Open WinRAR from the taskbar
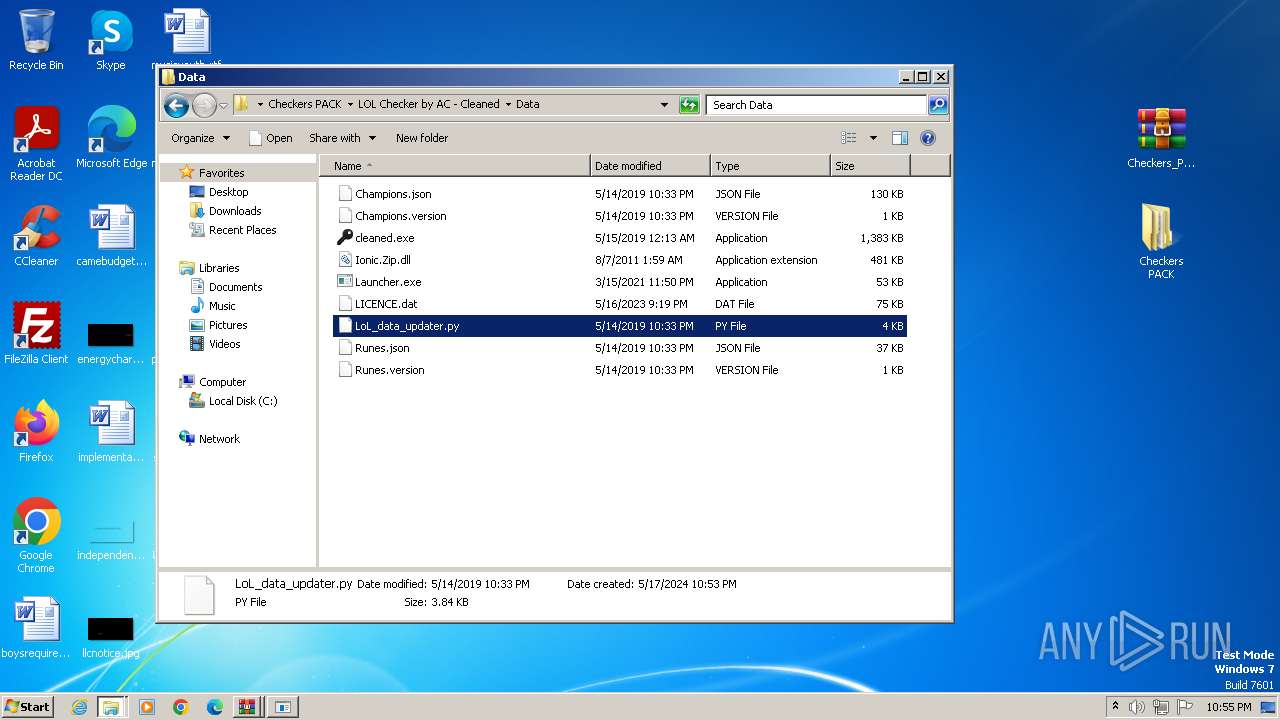This screenshot has height=720, width=1280. click(x=246, y=707)
